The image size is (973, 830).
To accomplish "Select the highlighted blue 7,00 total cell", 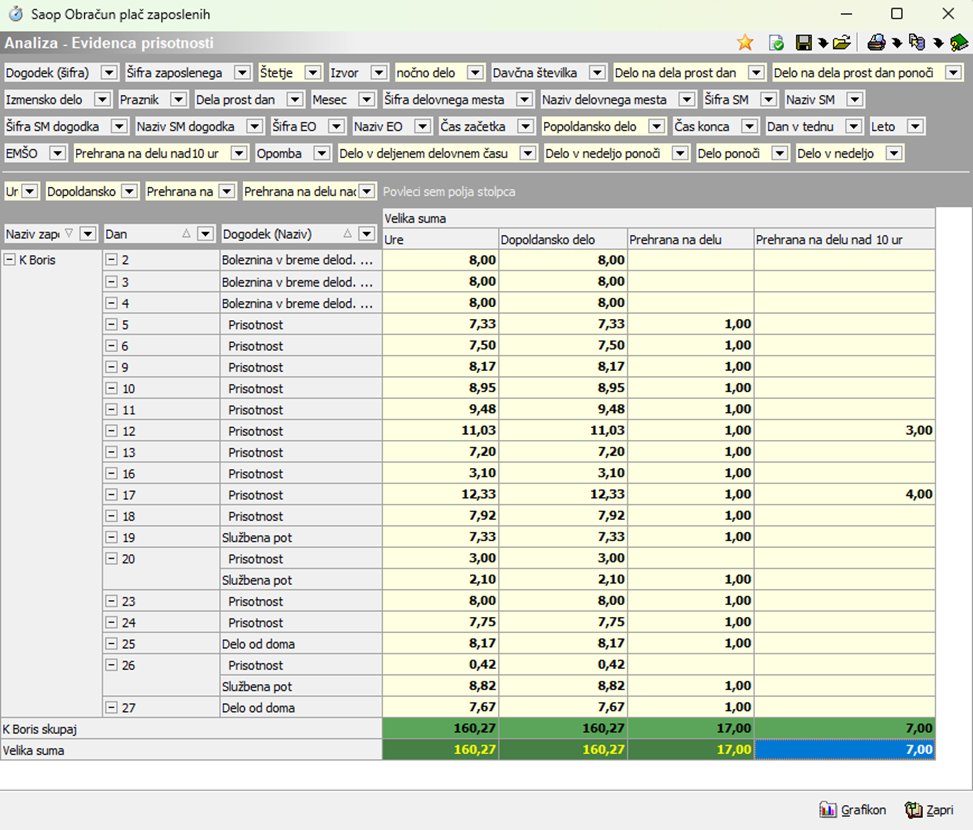I will click(845, 750).
